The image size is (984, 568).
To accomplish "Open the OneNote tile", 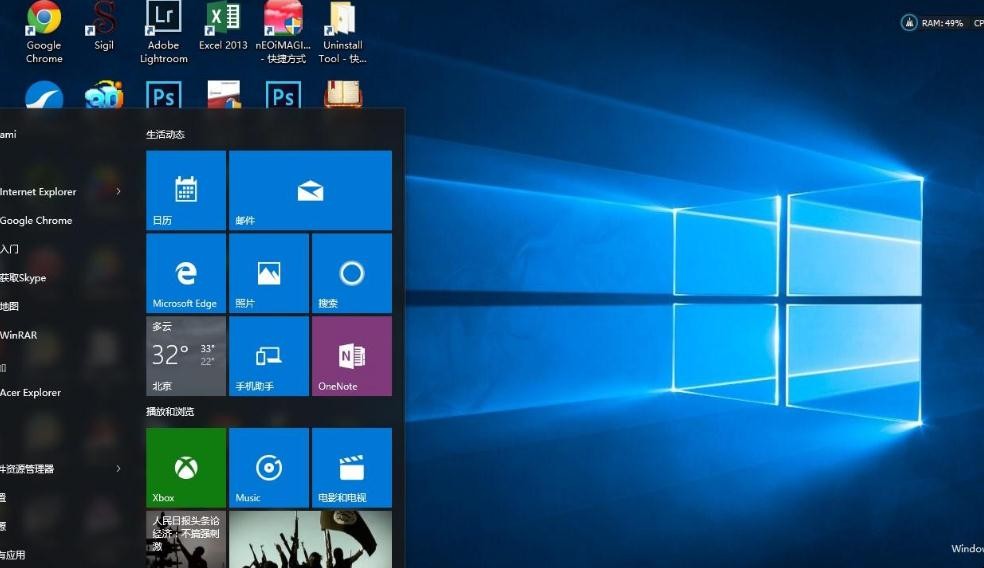I will point(352,356).
